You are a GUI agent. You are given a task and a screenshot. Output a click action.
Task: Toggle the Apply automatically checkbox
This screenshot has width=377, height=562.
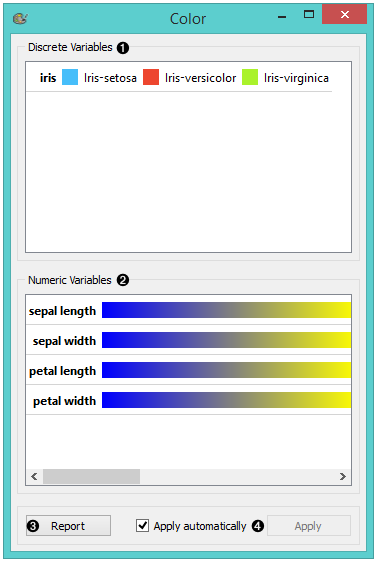[142, 526]
